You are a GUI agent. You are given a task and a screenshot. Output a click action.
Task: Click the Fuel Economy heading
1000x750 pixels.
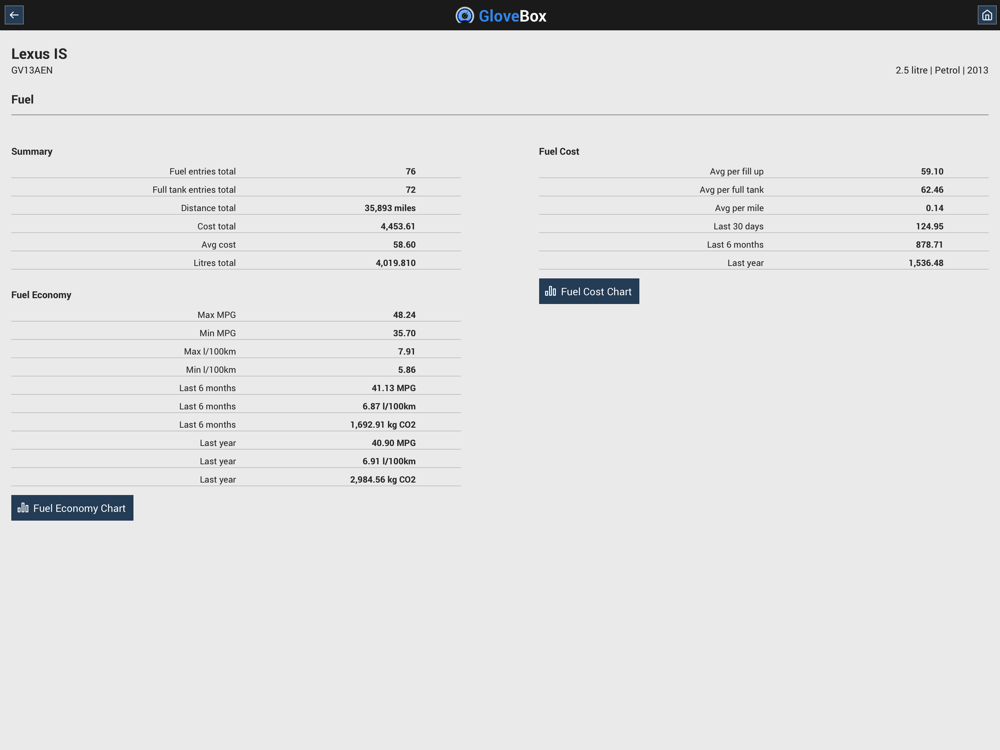coord(41,295)
